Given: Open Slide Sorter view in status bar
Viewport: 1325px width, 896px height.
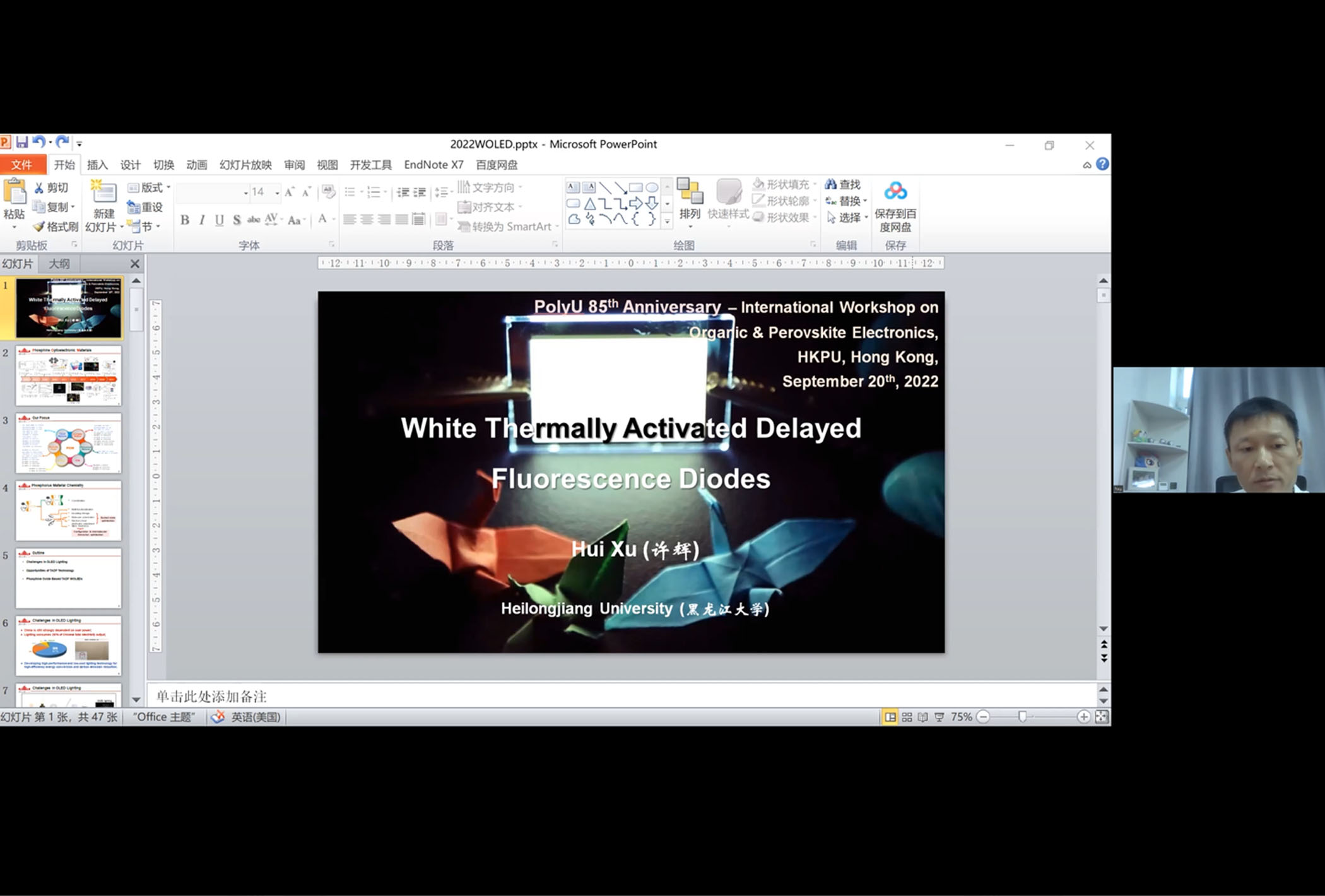Looking at the screenshot, I should pos(907,717).
